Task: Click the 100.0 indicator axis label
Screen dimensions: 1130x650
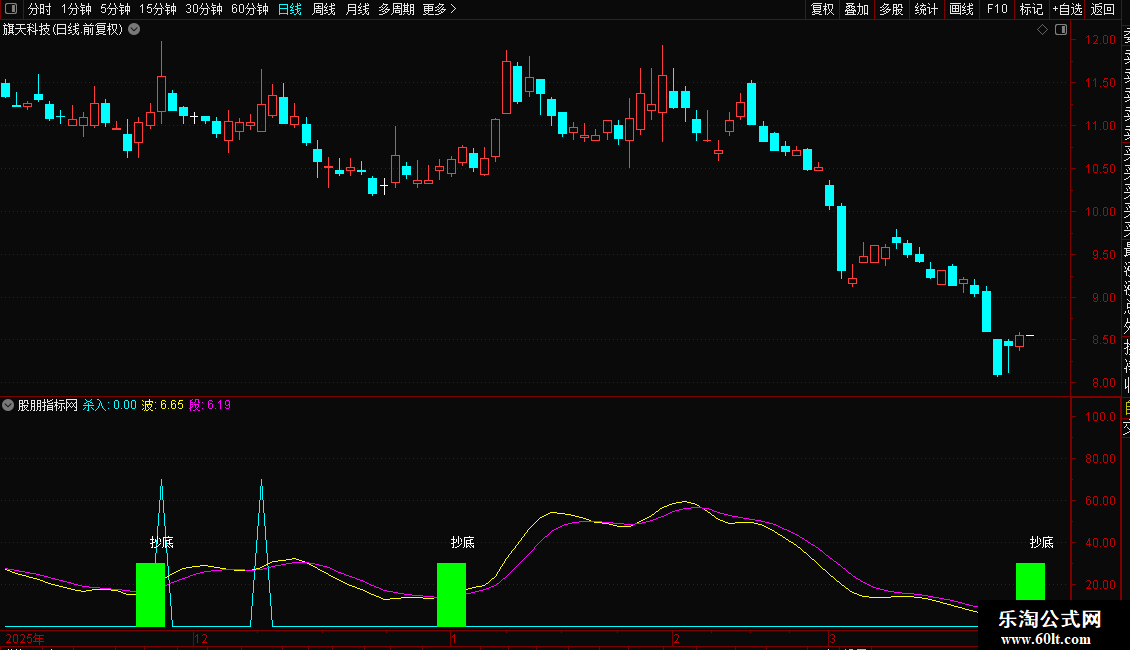Action: [1100, 417]
